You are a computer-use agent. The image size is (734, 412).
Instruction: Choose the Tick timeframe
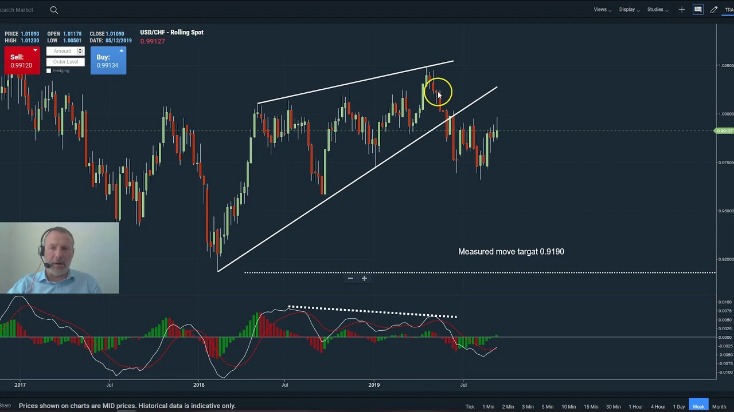(x=470, y=406)
